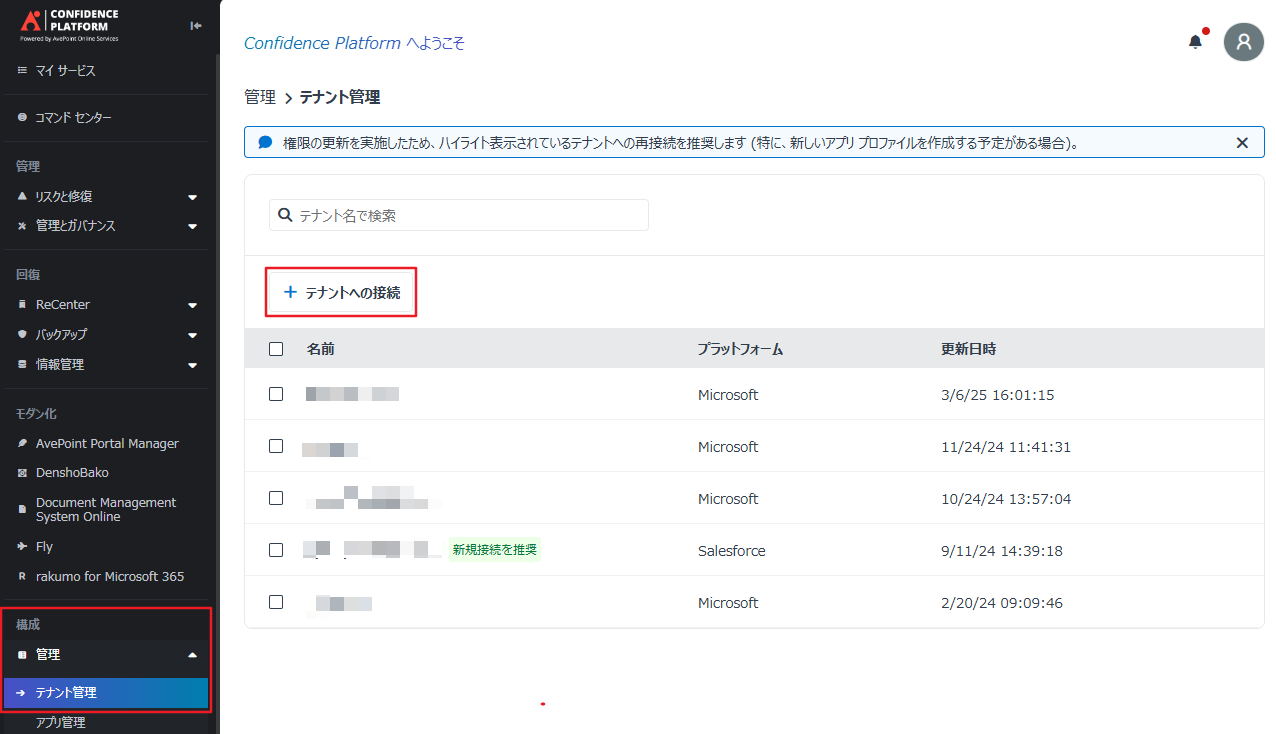
Task: Click the 管理 icon under 構成
Action: coord(22,655)
